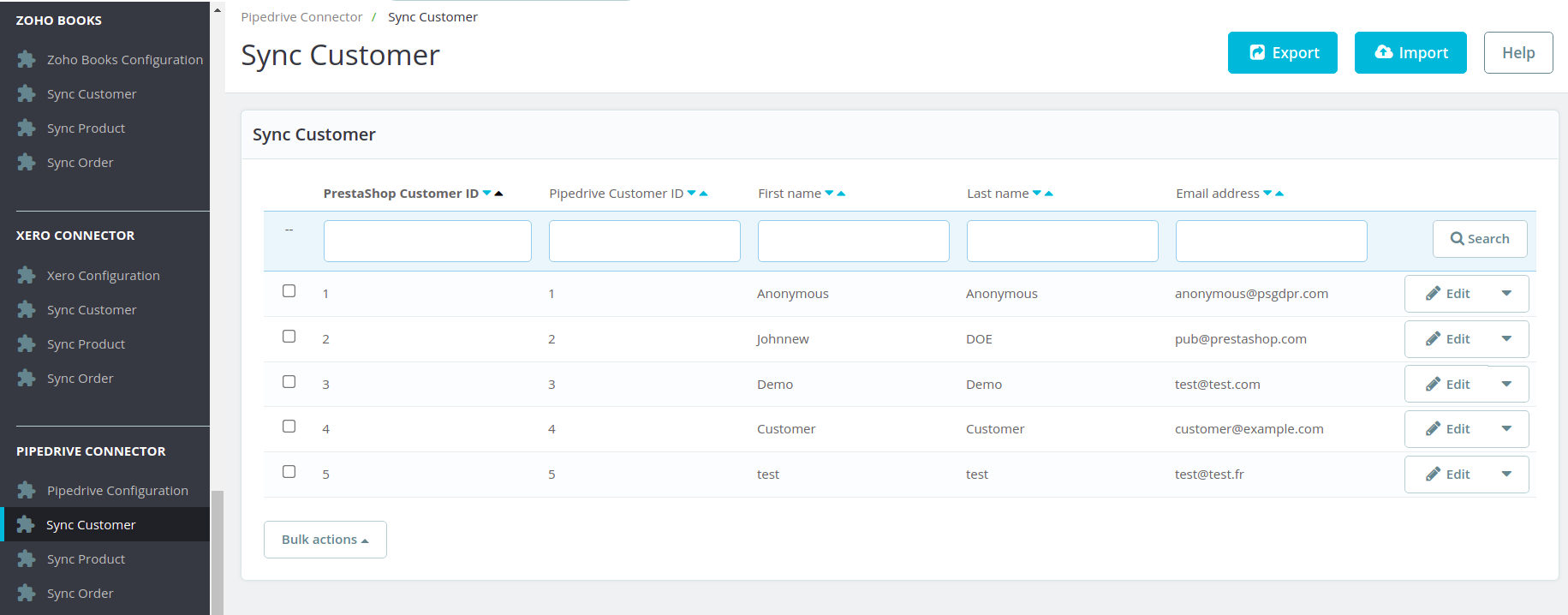Sort Pipedrive Customer ID ascending arrow
Screen dimensions: 1568x615
(704, 194)
